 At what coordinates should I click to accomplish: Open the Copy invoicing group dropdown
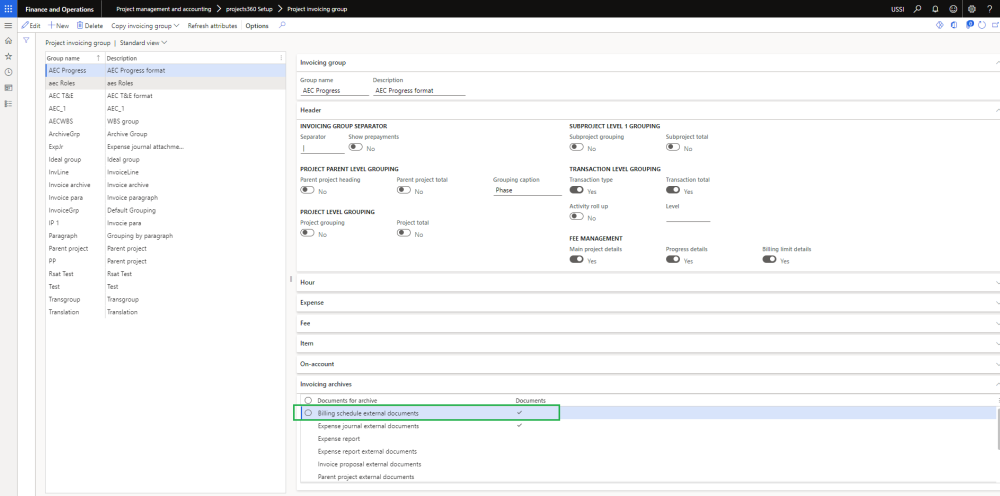(146, 25)
